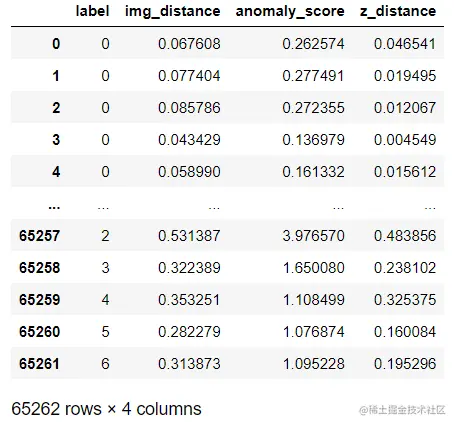Click img_distance value 0.067608
The height and width of the screenshot is (428, 458).
click(x=189, y=44)
